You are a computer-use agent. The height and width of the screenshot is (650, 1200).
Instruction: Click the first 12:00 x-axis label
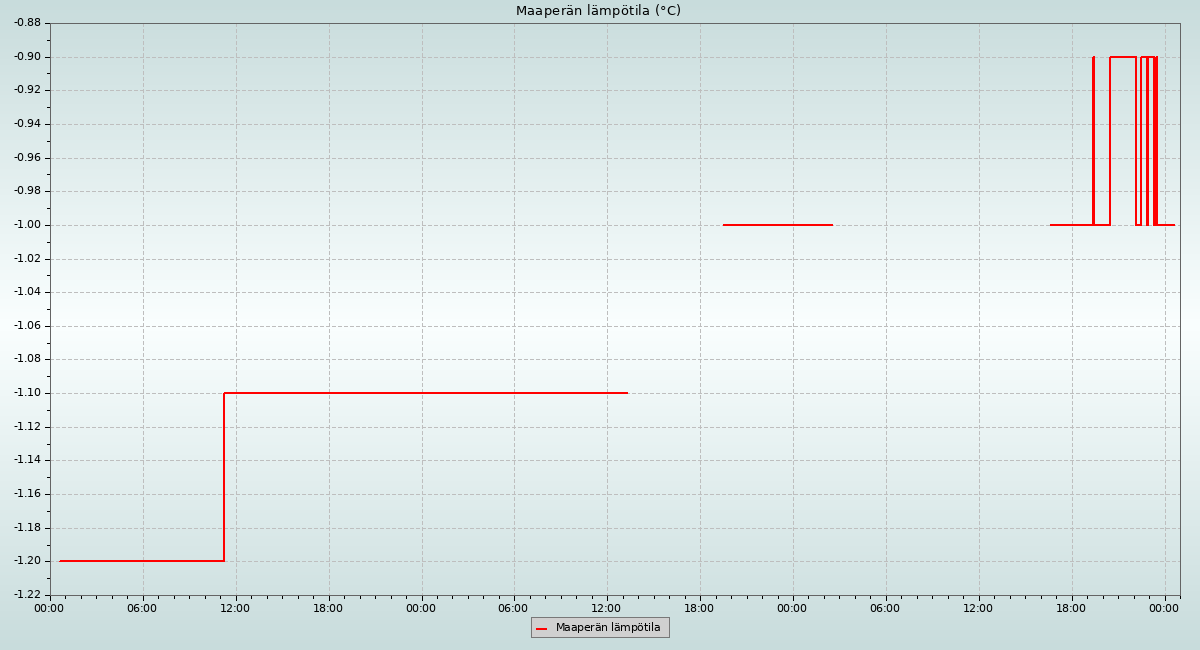[235, 608]
